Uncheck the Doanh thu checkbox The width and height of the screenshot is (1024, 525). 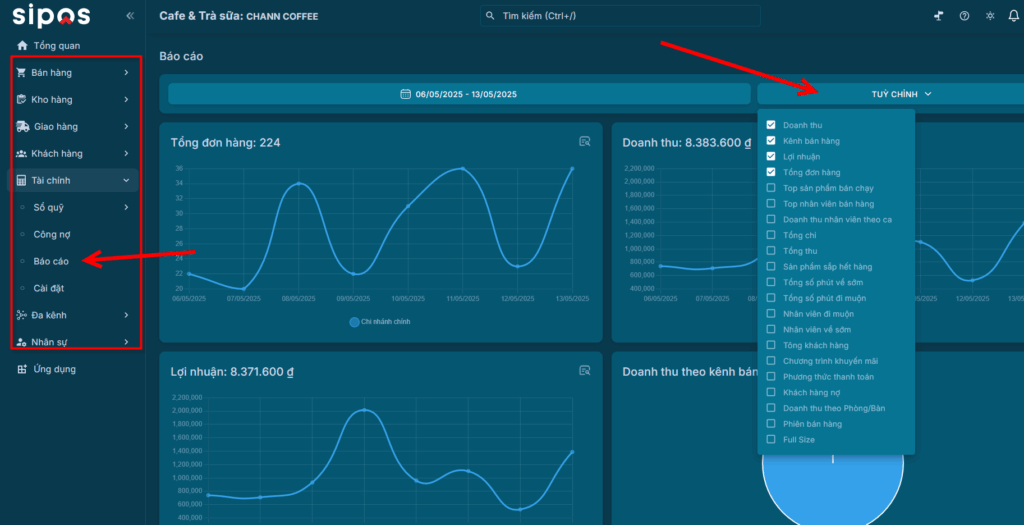[x=771, y=125]
